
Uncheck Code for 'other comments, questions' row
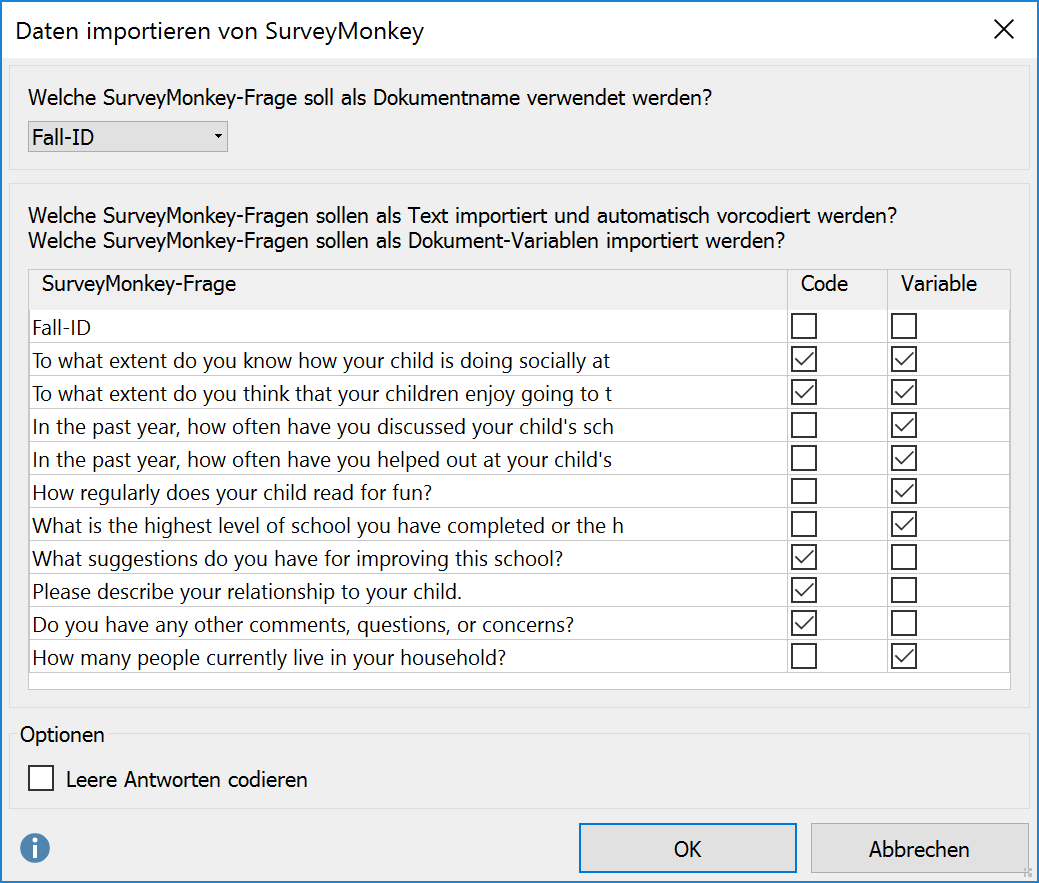click(804, 623)
